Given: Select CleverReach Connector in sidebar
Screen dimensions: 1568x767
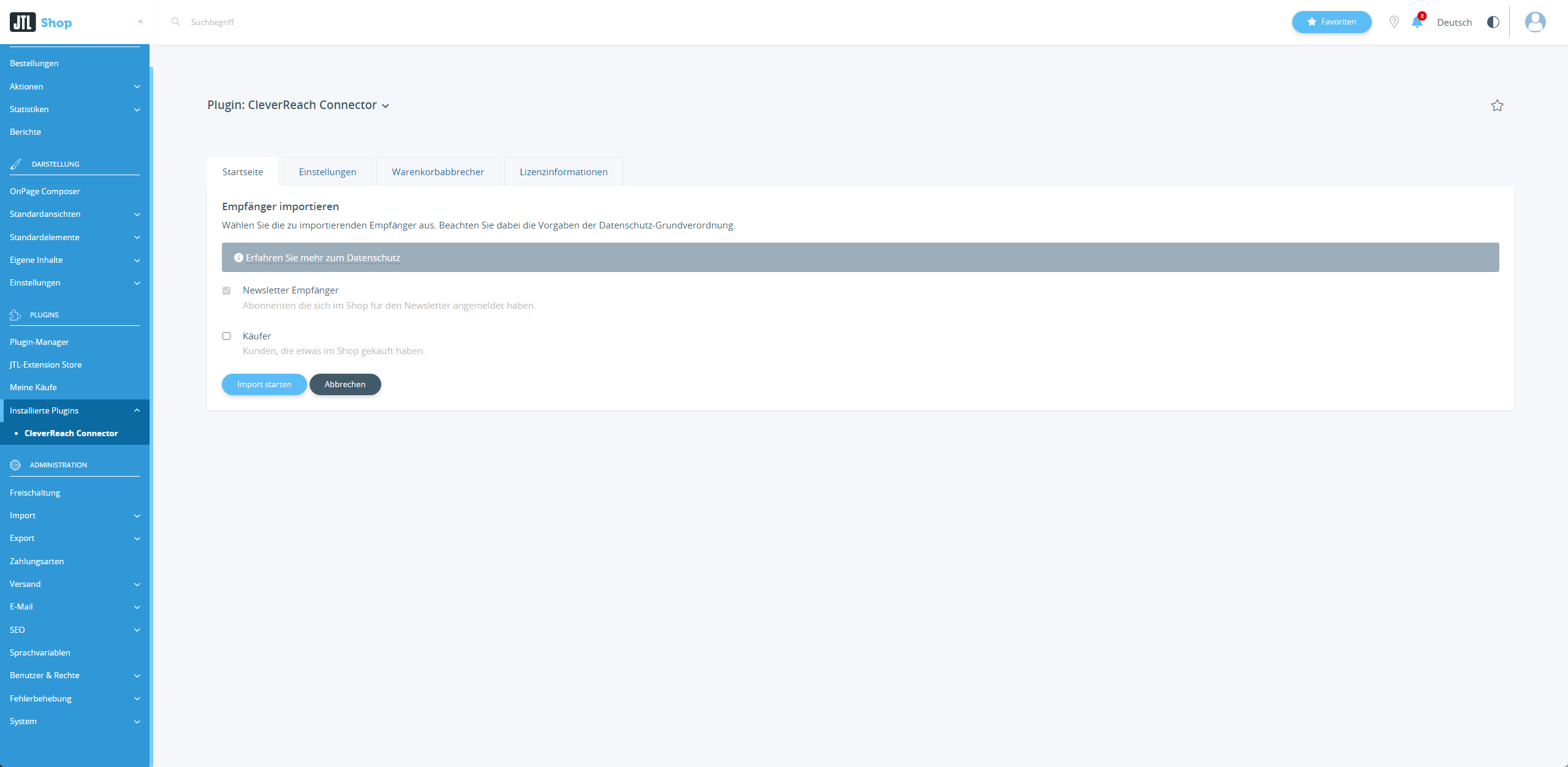Looking at the screenshot, I should tap(71, 433).
